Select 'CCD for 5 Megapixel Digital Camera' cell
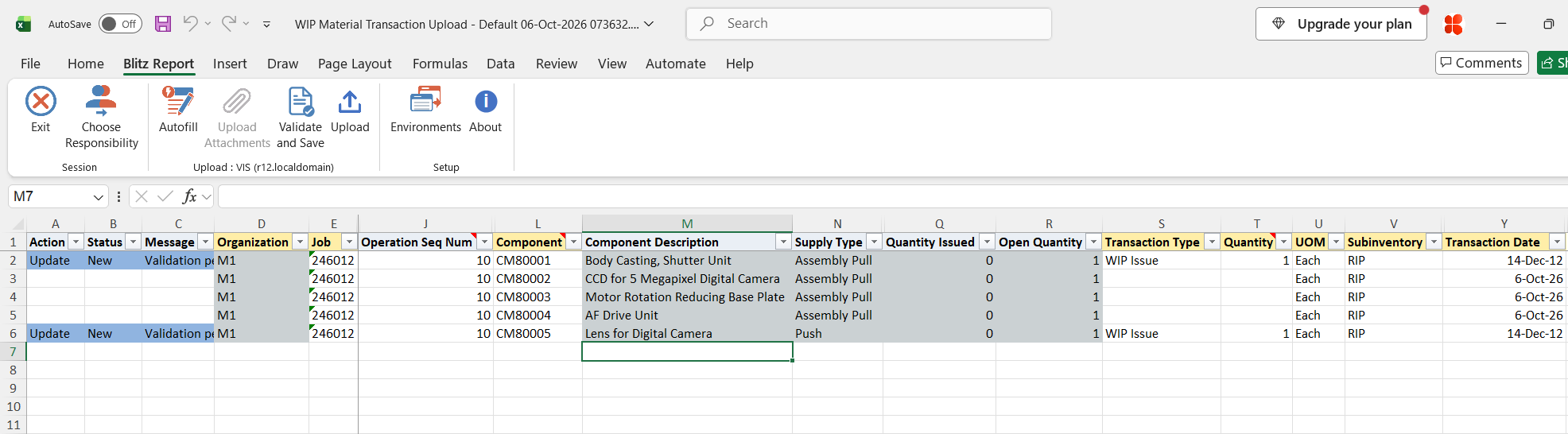Viewport: 1568px width, 434px height. [687, 278]
